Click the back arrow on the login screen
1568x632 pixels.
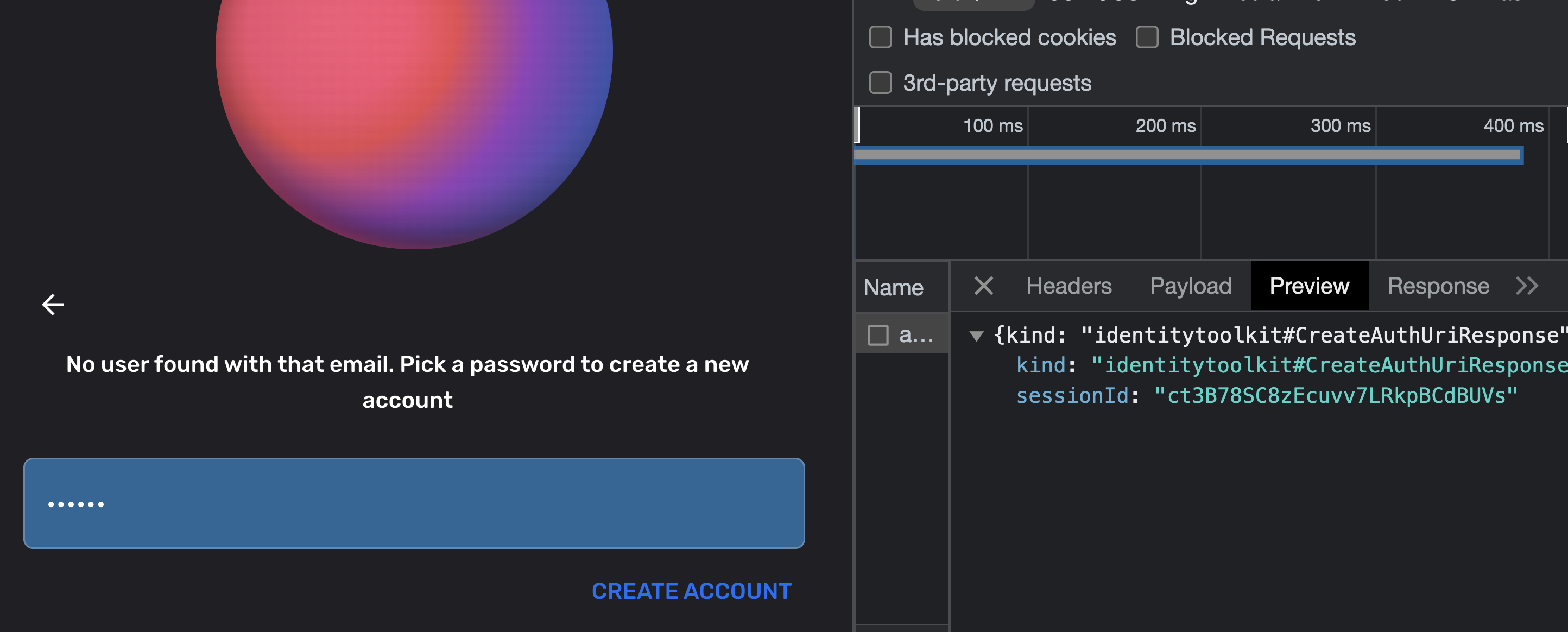click(52, 304)
